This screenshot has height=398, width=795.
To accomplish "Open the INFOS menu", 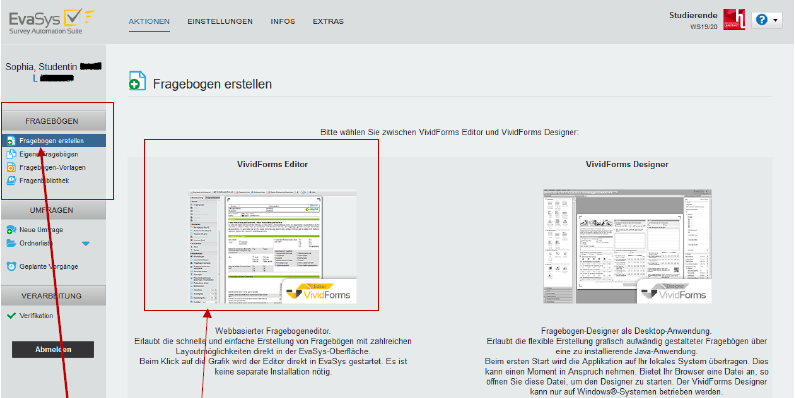I will (x=283, y=21).
